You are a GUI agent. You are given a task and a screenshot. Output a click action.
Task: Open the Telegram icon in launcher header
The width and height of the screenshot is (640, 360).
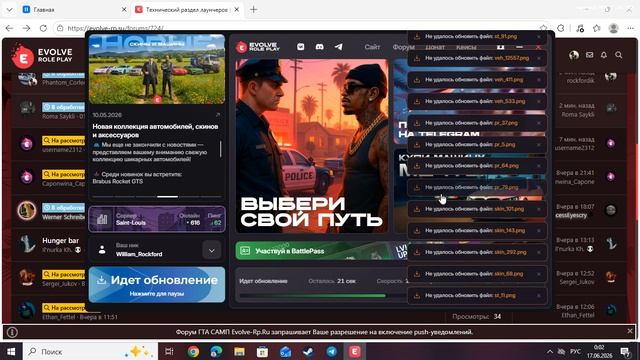click(x=338, y=47)
